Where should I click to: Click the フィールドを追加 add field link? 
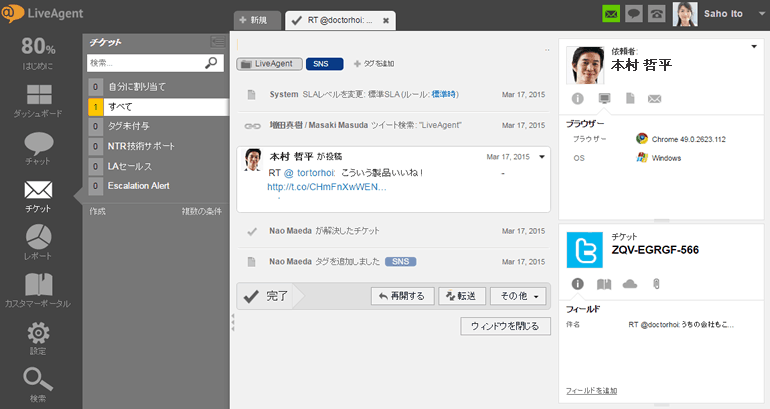click(x=592, y=391)
